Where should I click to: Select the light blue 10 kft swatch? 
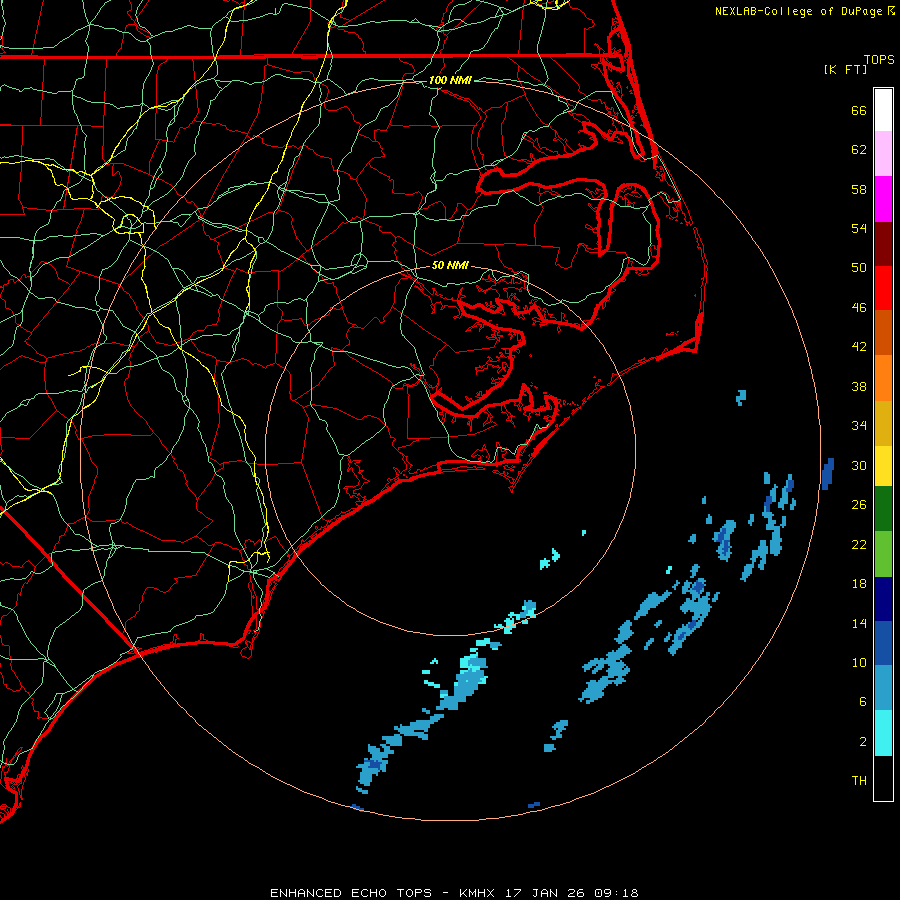(883, 688)
